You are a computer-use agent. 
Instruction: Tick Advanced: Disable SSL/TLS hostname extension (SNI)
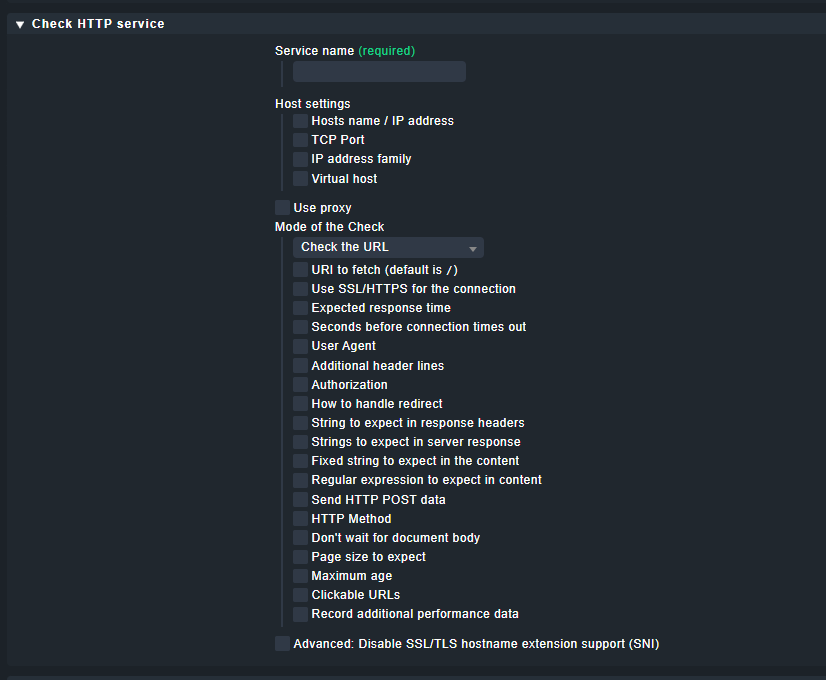(282, 644)
